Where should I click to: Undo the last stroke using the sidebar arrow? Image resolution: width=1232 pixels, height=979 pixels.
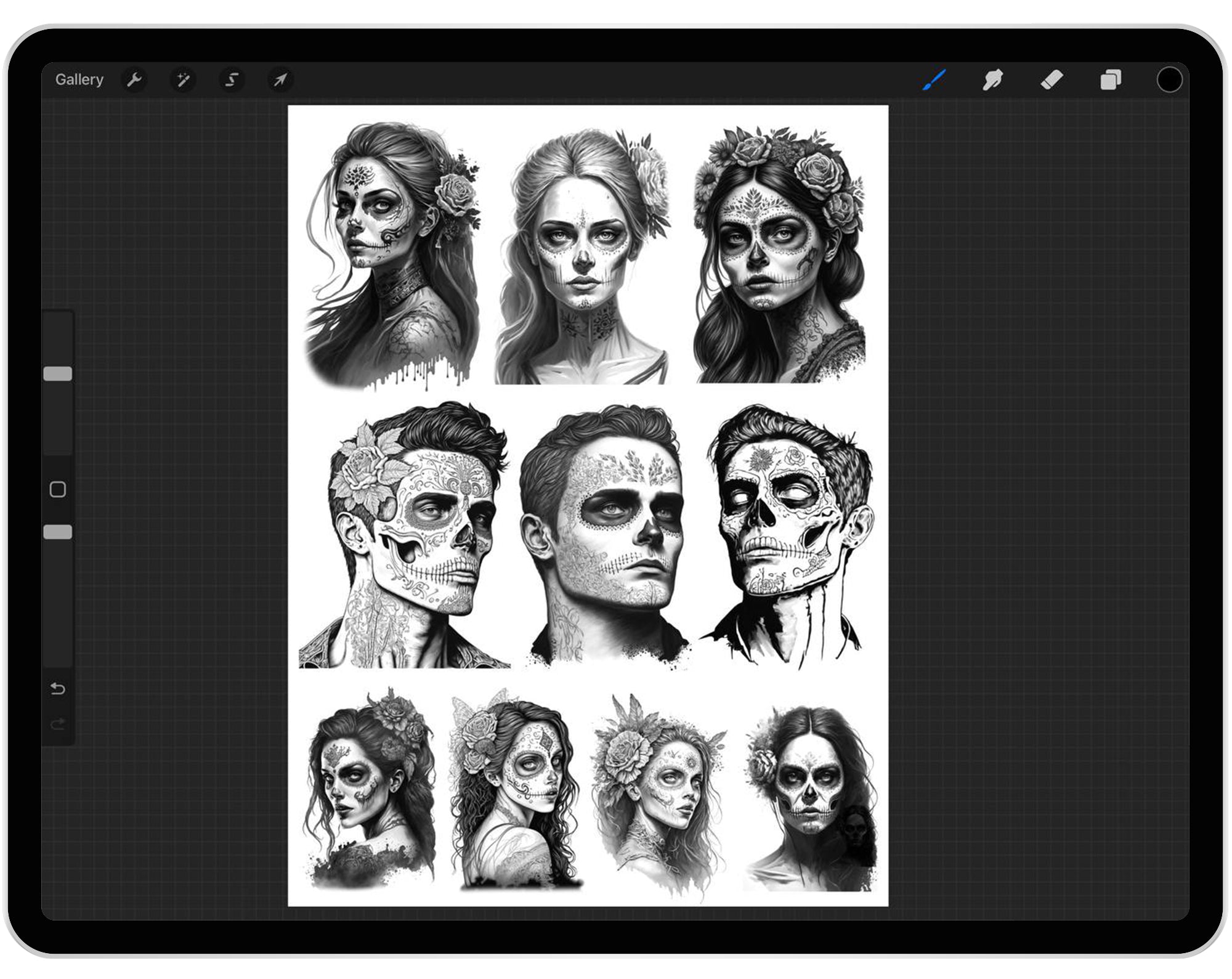(x=59, y=689)
